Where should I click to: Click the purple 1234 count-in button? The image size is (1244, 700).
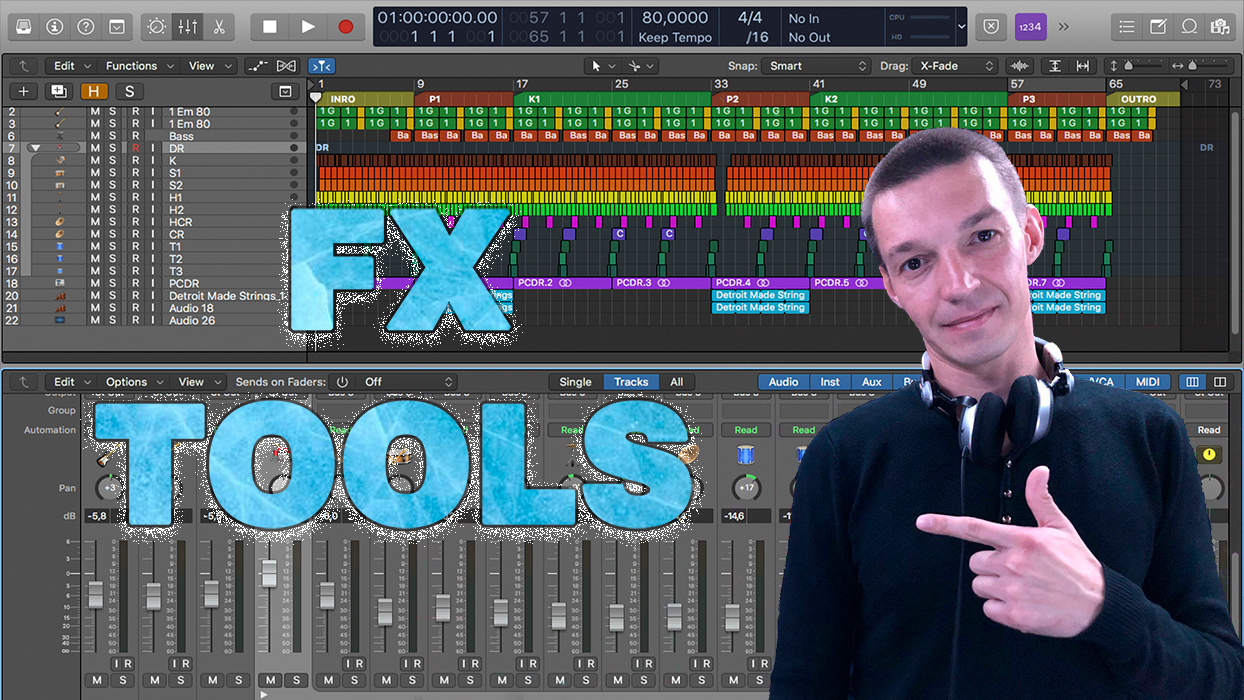(1030, 27)
